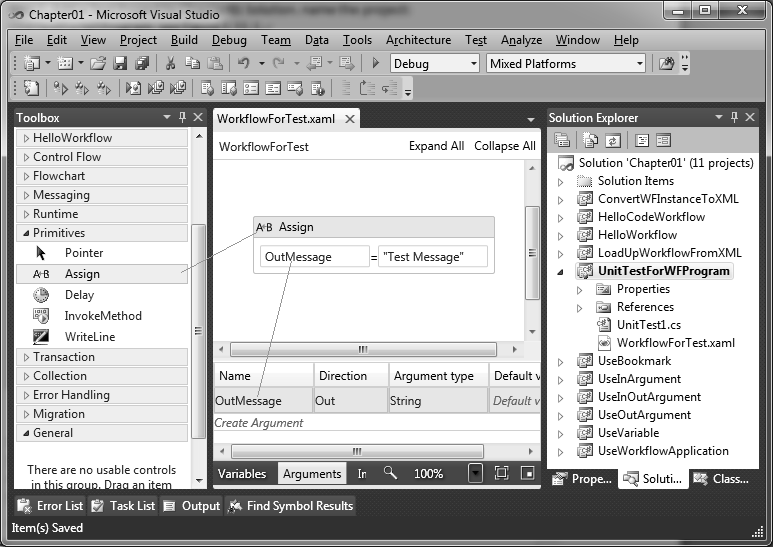Click the Navigate Forward toolbar icon
This screenshot has height=547, width=773.
tap(347, 63)
